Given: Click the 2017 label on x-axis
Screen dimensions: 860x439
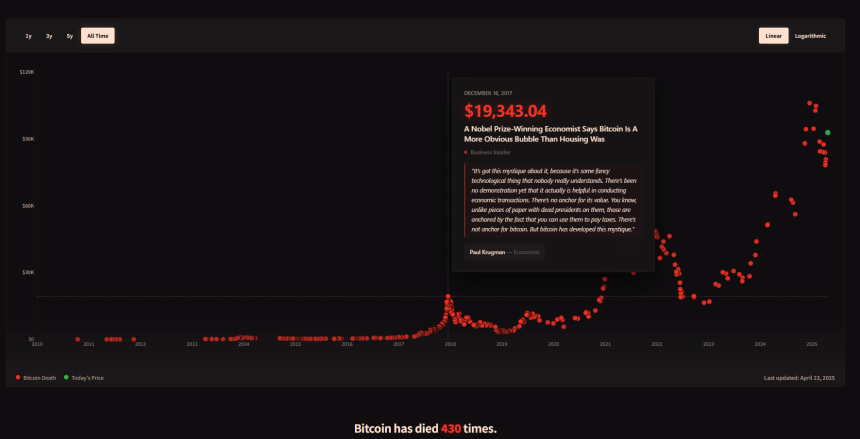Looking at the screenshot, I should pyautogui.click(x=398, y=344).
